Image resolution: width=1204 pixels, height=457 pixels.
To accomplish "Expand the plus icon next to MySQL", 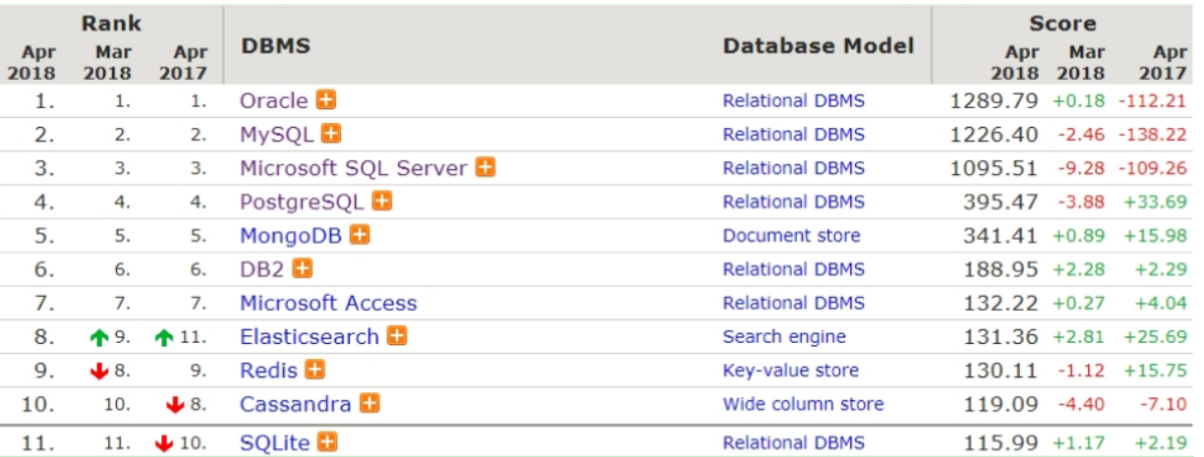I will (x=331, y=134).
